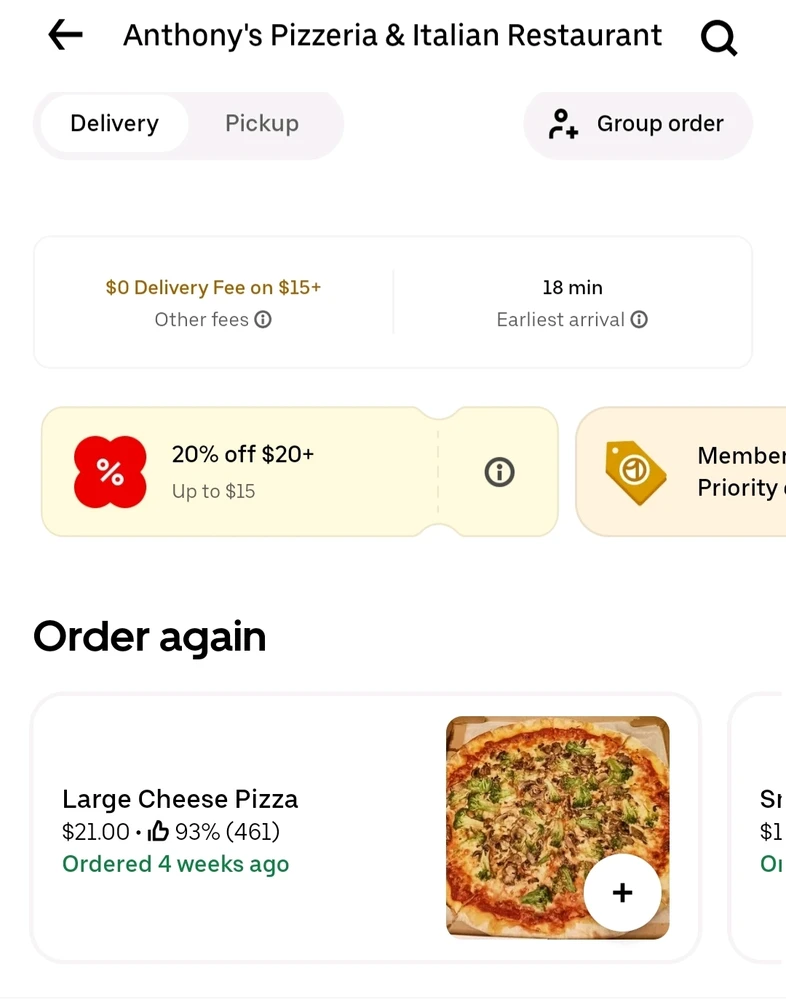This screenshot has width=786, height=1000.
Task: Tap the 18 min earliest arrival time
Action: (572, 288)
